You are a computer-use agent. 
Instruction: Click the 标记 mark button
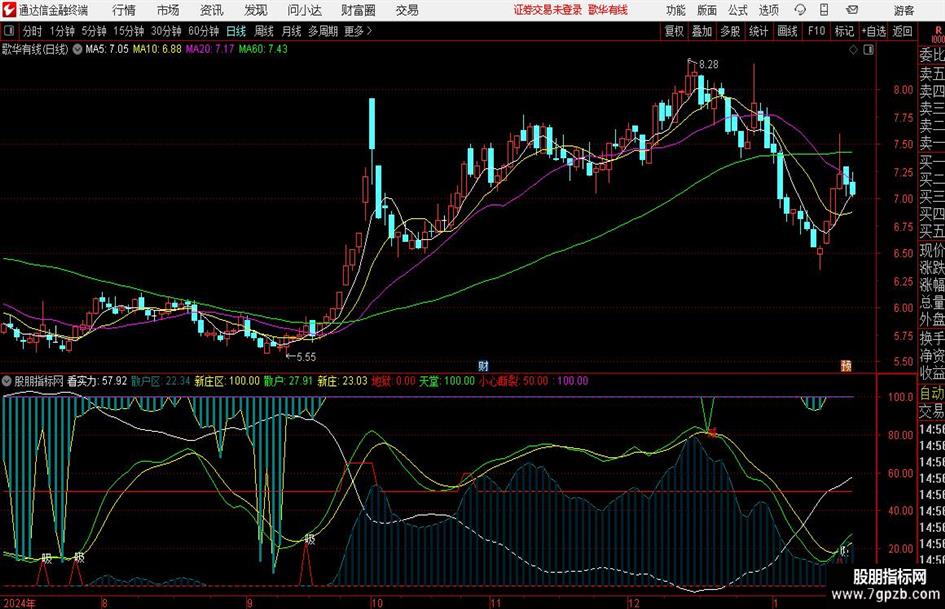pos(844,31)
